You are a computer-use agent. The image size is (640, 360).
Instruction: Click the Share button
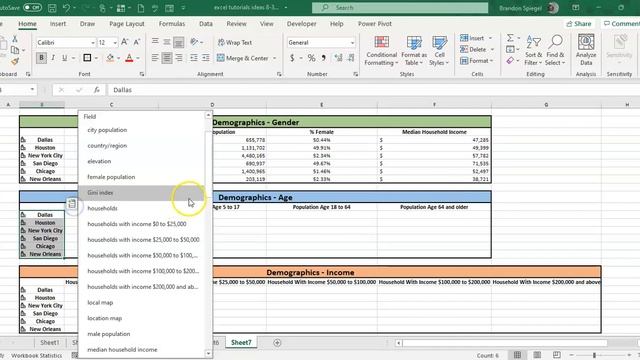click(x=579, y=24)
